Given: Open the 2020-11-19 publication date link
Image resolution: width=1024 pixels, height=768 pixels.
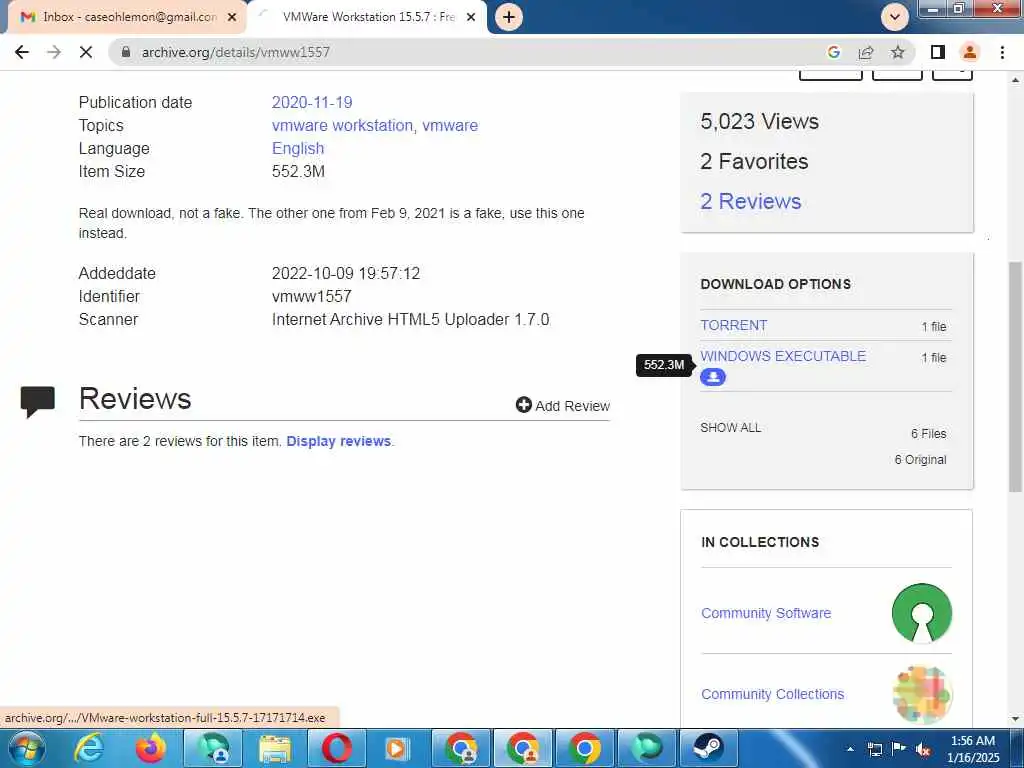Looking at the screenshot, I should [x=312, y=103].
